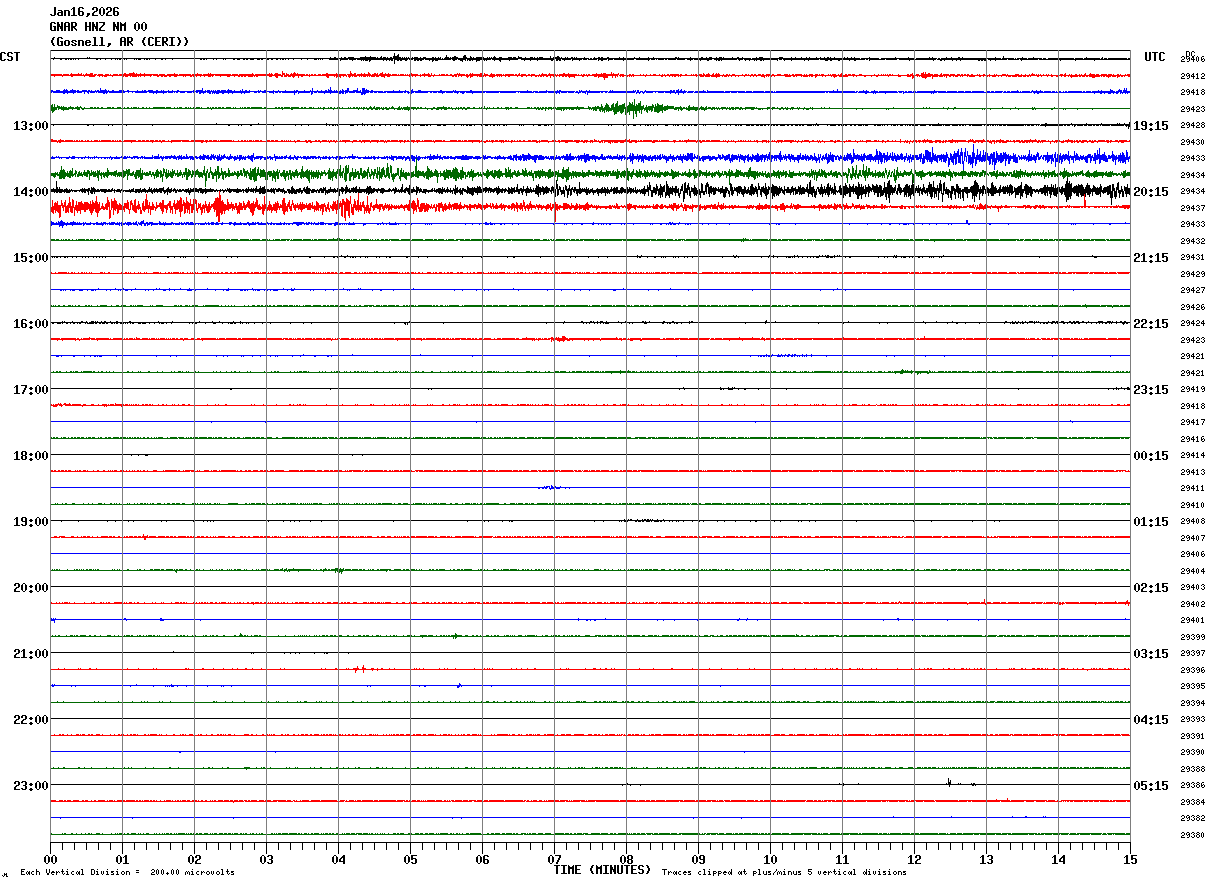
Task: Click the CST timezone label
Action: [10, 57]
